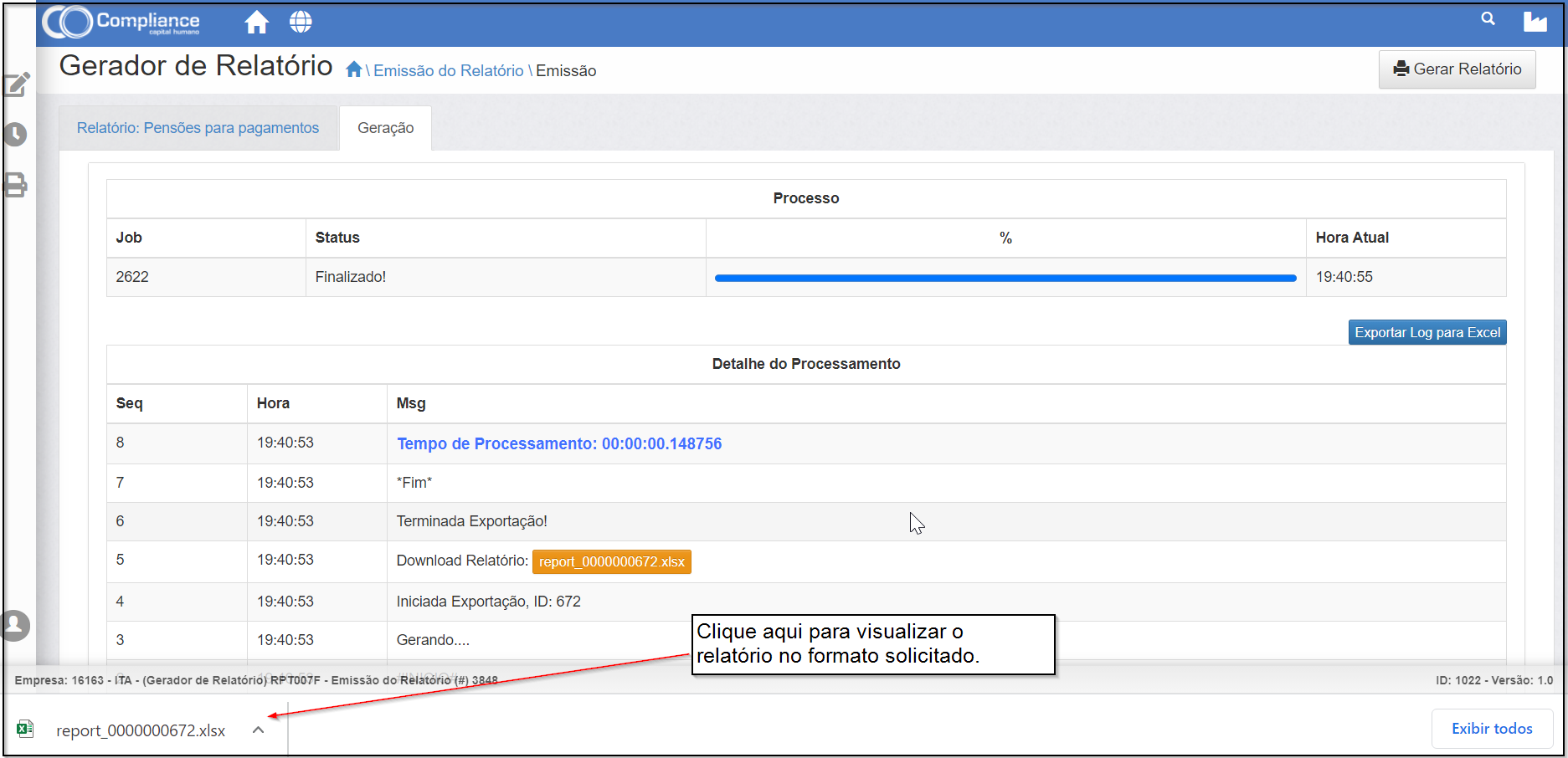
Task: Open the search magnifier icon
Action: [1488, 18]
